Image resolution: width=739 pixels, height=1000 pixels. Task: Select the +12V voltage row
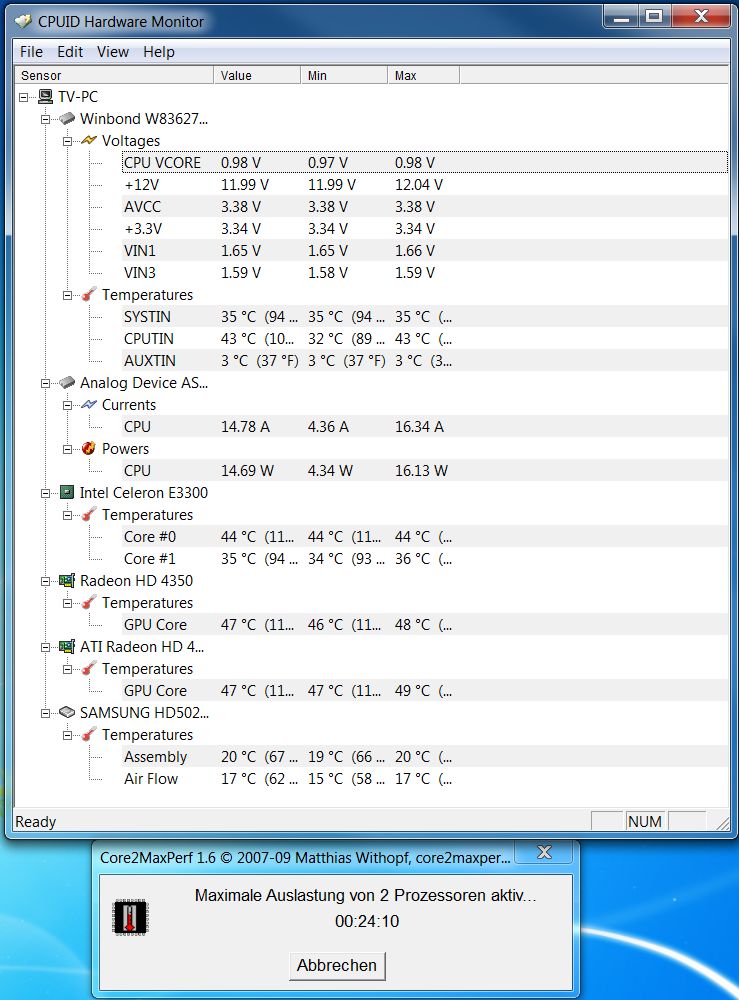pyautogui.click(x=425, y=185)
